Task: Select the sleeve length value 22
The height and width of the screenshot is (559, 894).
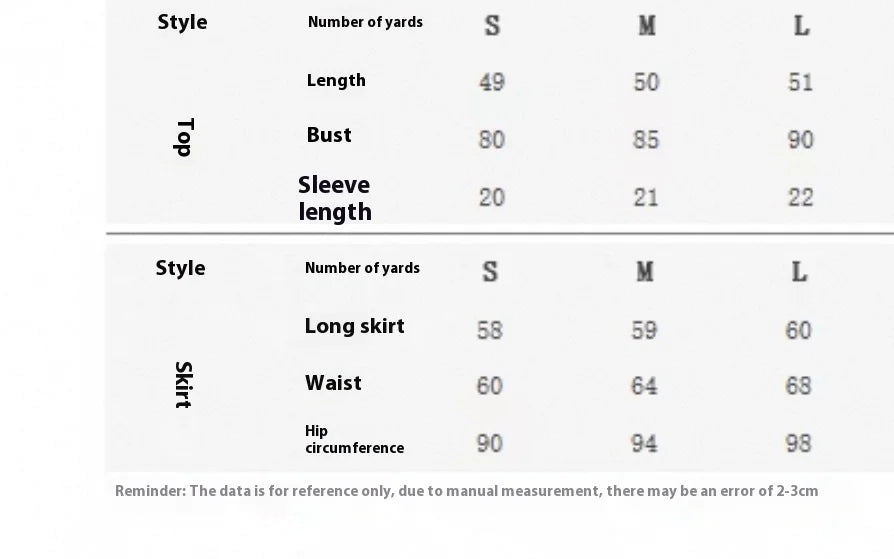Action: point(800,197)
